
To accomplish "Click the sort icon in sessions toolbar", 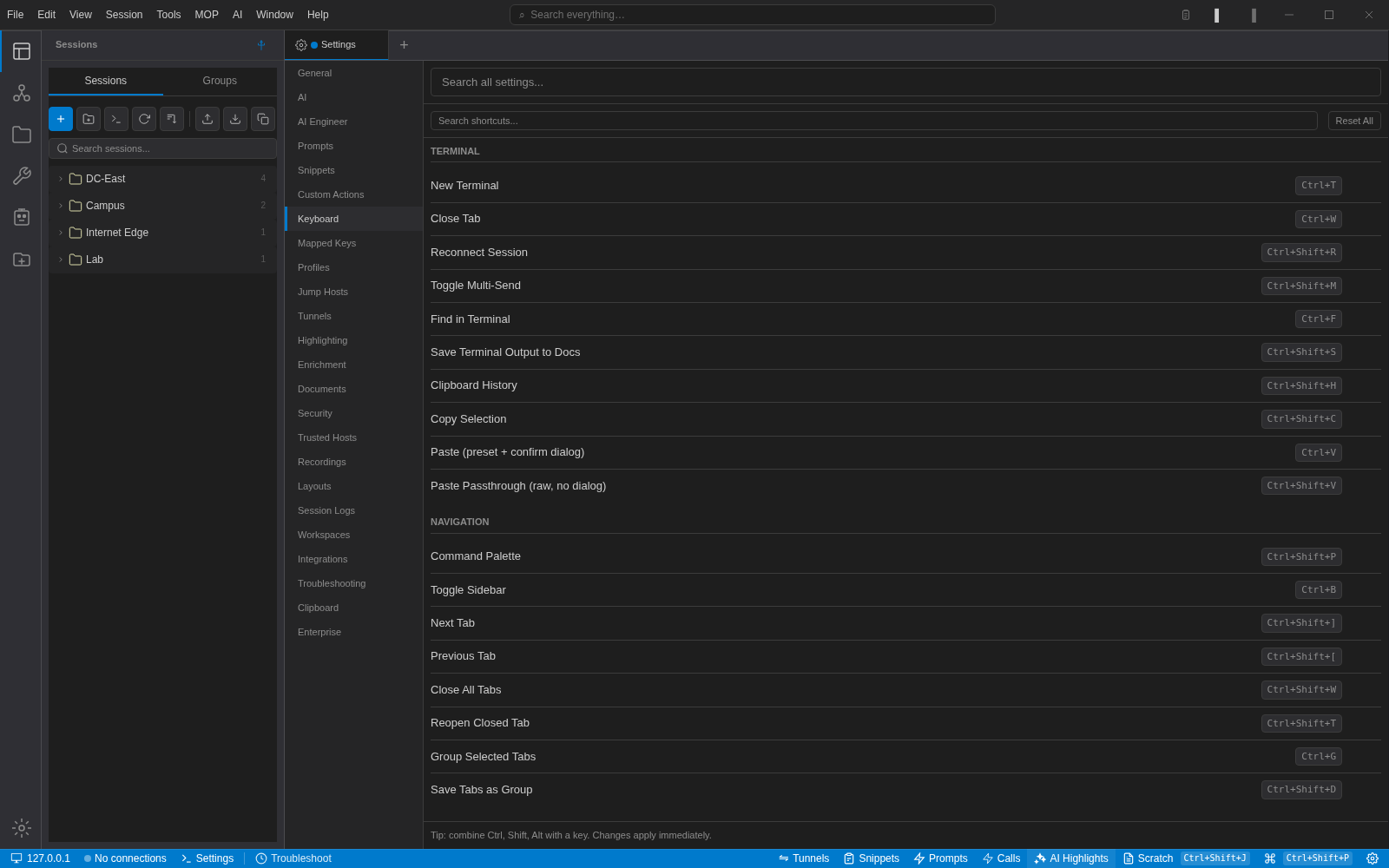I will point(172,119).
